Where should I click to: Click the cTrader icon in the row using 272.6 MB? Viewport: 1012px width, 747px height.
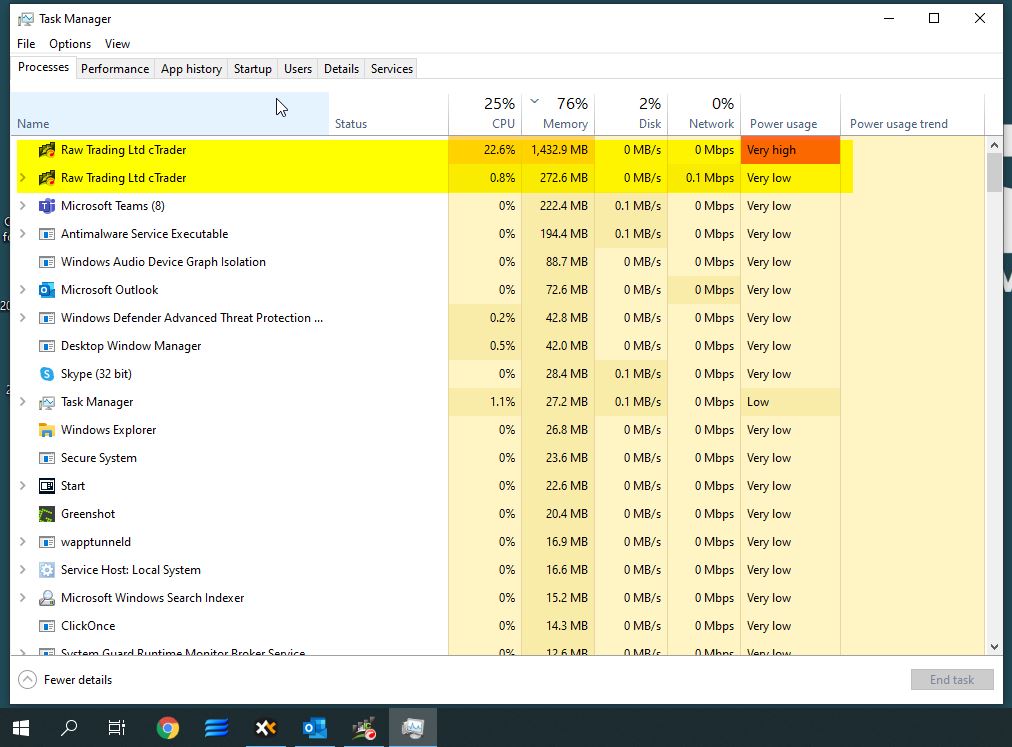pyautogui.click(x=46, y=178)
